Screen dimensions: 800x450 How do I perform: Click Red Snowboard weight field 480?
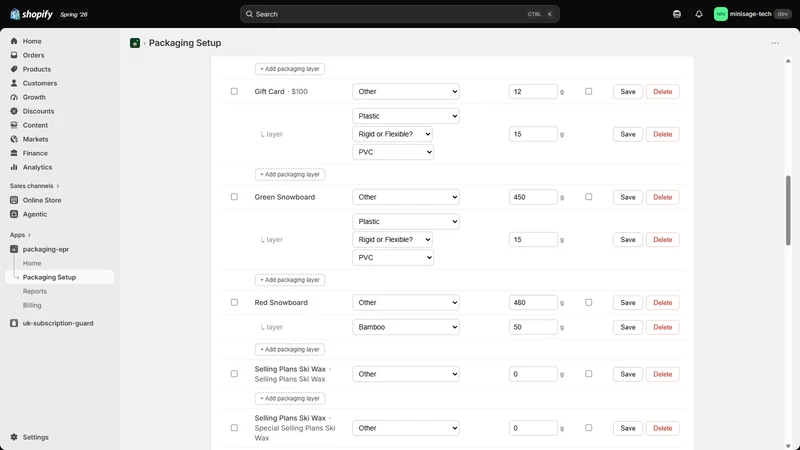[x=533, y=303]
